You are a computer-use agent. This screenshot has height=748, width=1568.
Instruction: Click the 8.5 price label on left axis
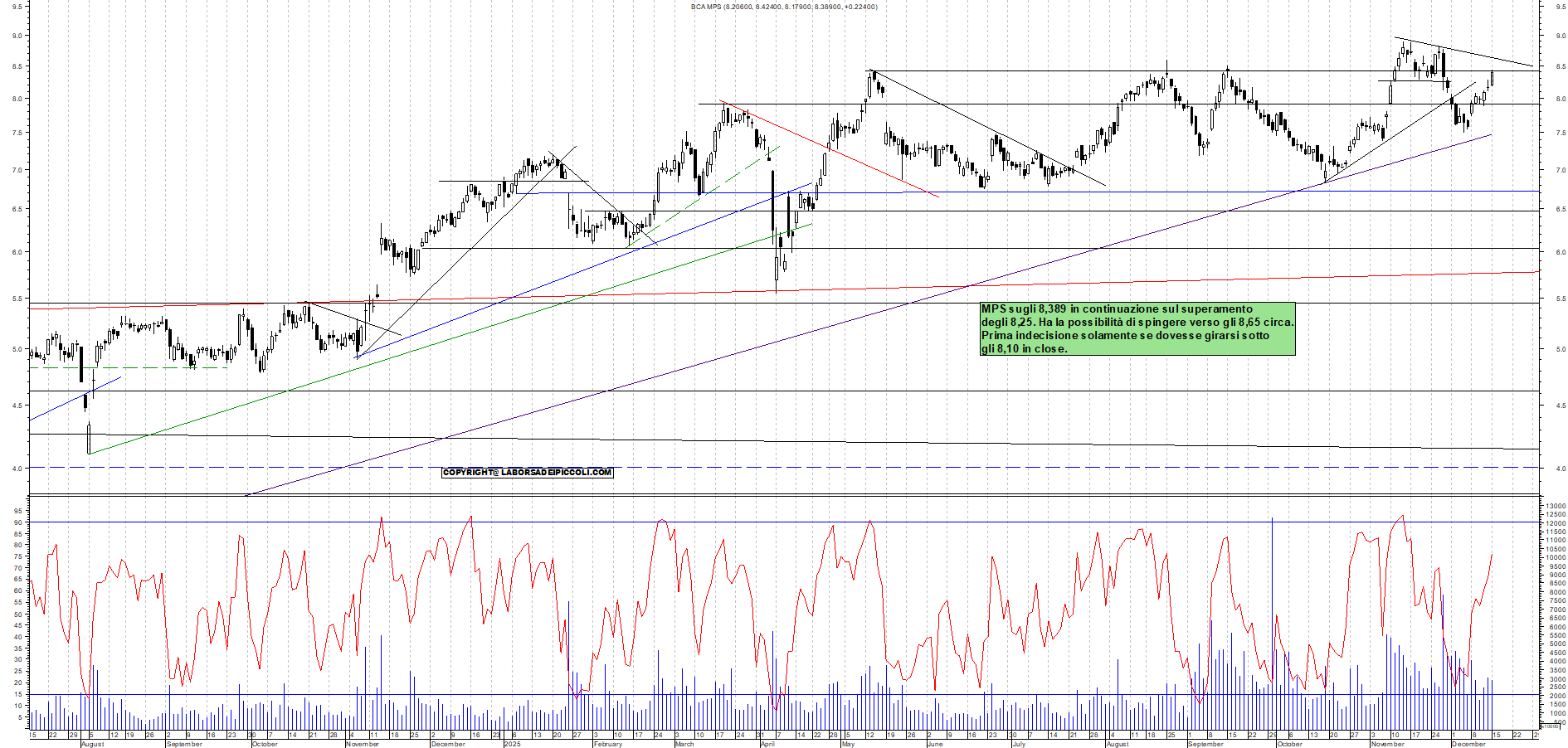(17, 67)
